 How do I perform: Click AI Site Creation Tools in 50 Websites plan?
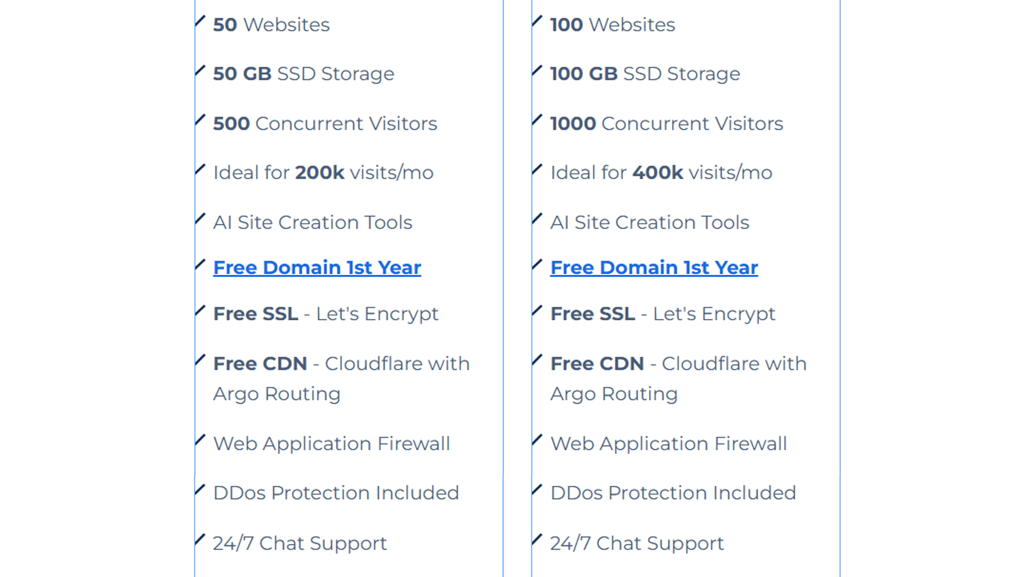[312, 223]
